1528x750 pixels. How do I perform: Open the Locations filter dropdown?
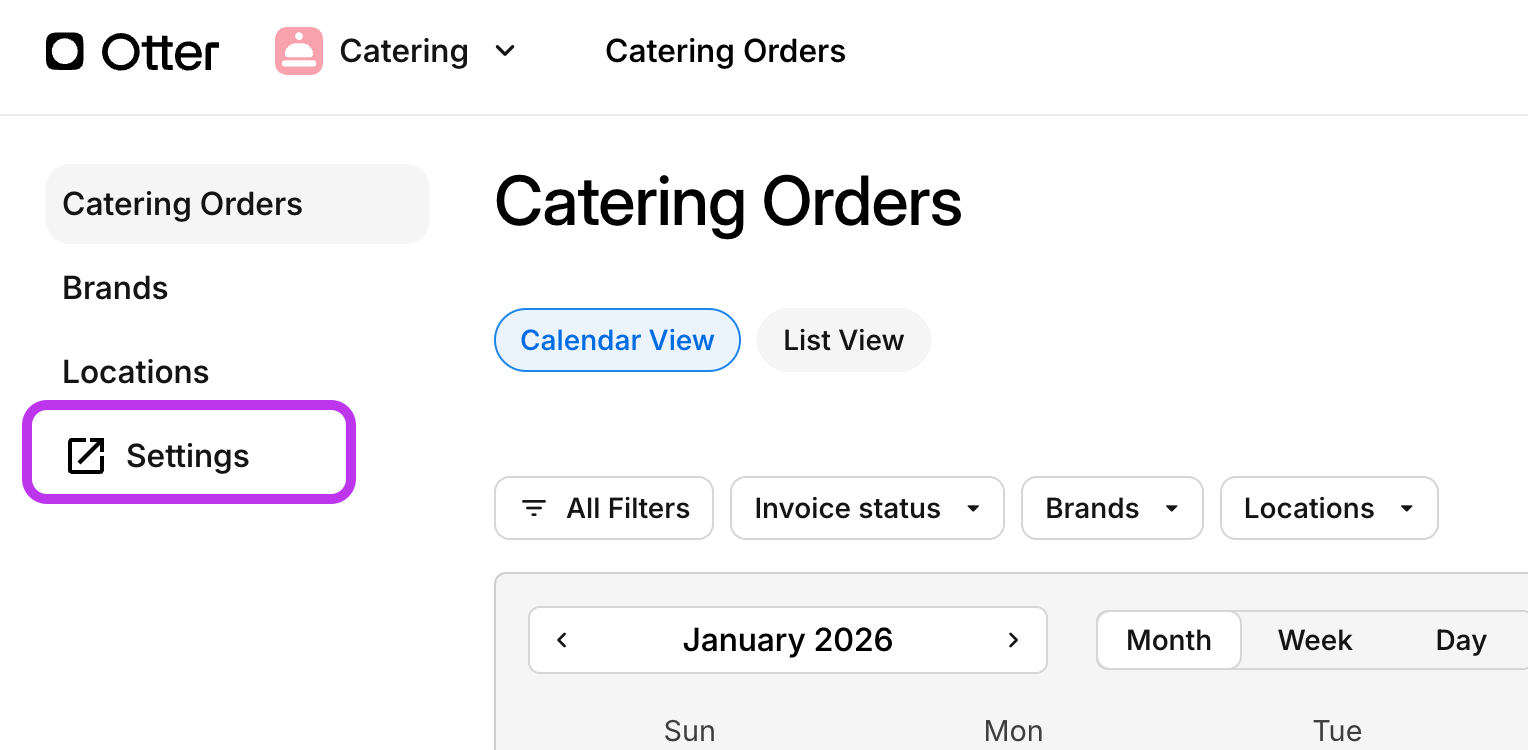[x=1328, y=508]
